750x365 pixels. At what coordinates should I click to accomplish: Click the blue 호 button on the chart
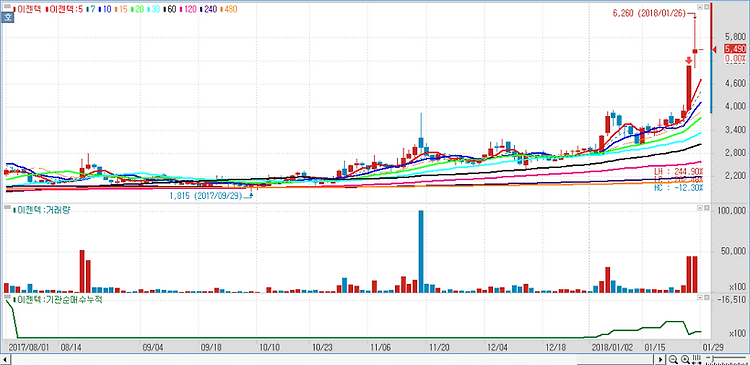click(x=7, y=18)
